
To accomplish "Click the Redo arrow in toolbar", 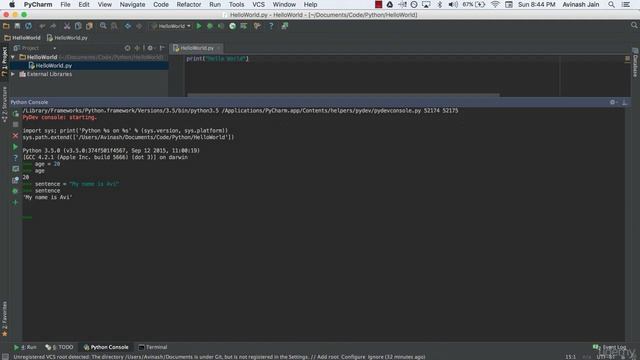I will pyautogui.click(x=53, y=26).
